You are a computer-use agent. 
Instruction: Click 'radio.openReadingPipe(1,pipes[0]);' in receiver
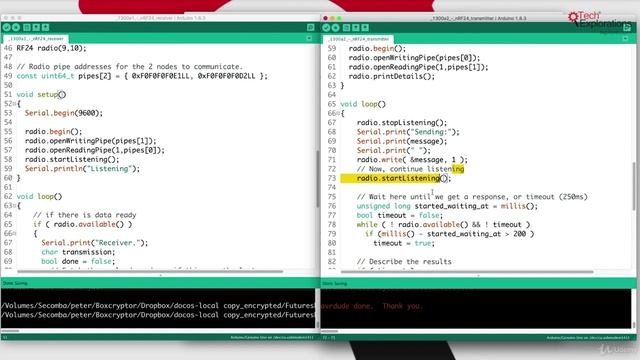click(95, 150)
